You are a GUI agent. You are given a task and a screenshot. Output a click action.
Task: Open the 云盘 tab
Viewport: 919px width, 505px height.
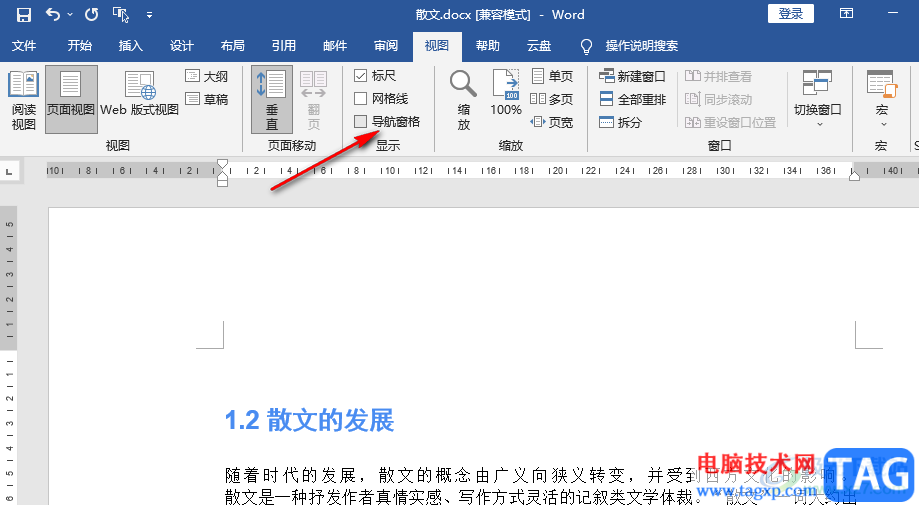[x=539, y=46]
